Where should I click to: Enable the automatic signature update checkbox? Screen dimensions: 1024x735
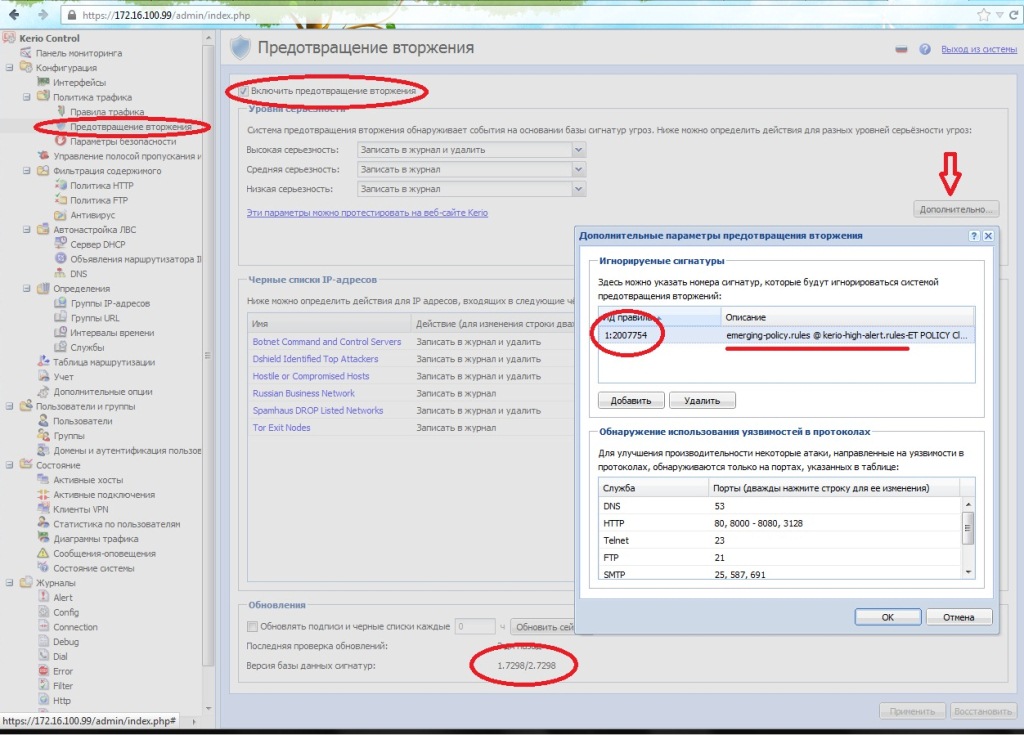pyautogui.click(x=252, y=626)
